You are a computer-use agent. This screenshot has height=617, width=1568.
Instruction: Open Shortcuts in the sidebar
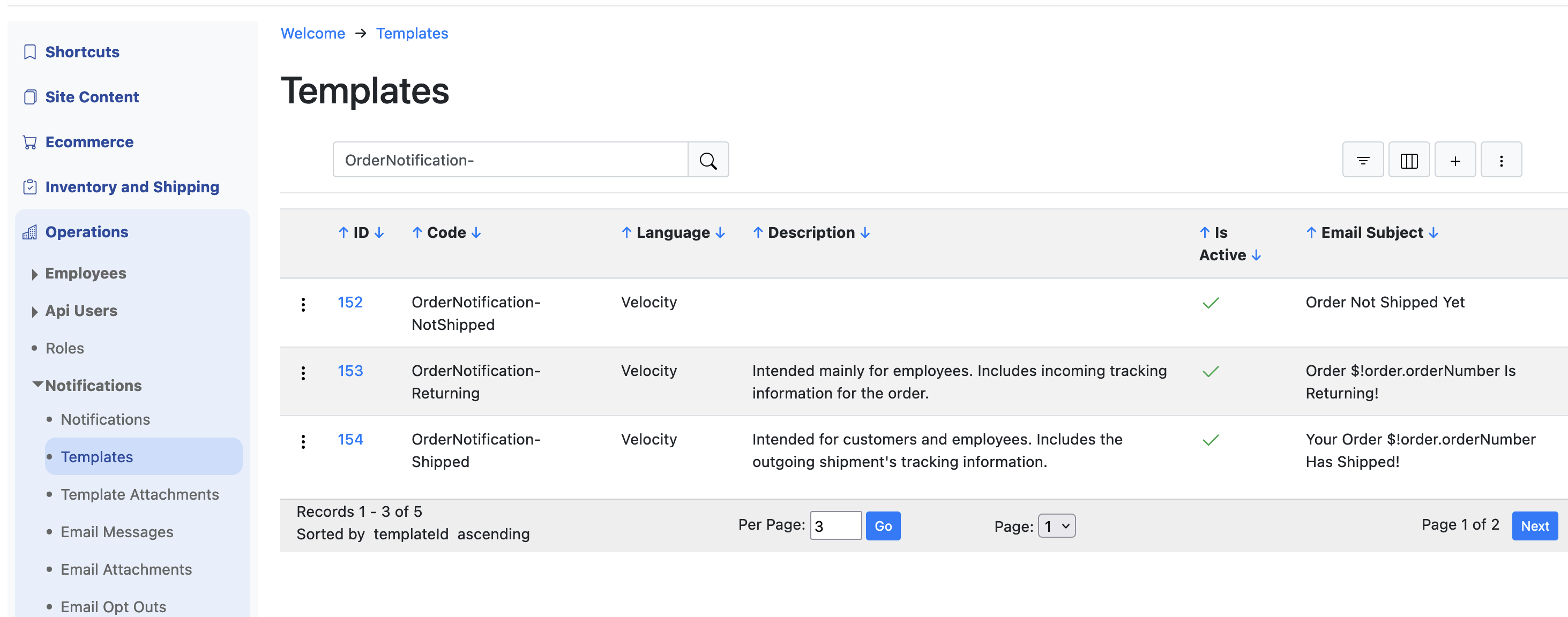[x=82, y=52]
